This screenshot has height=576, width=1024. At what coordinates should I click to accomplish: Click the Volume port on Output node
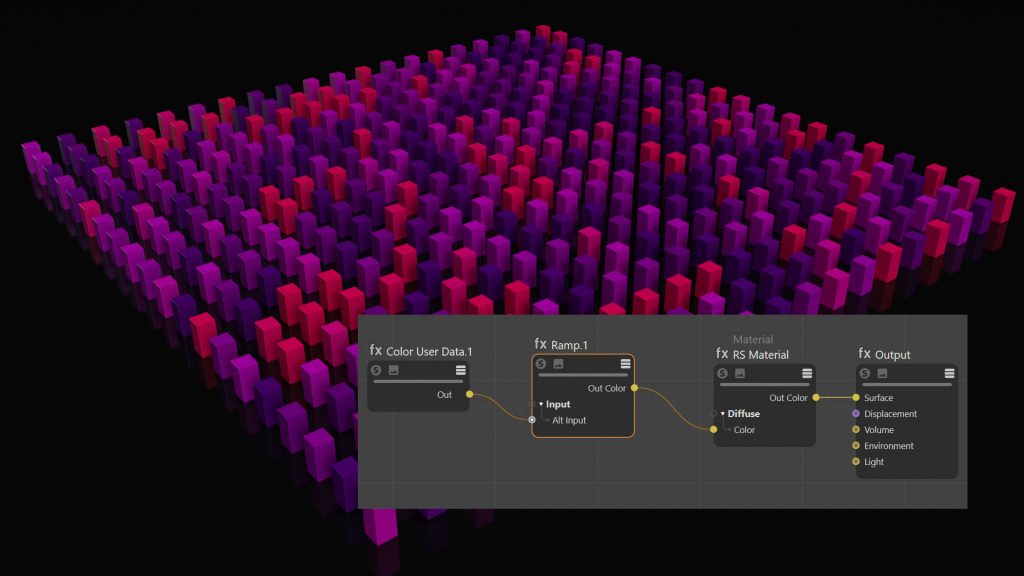pos(856,430)
